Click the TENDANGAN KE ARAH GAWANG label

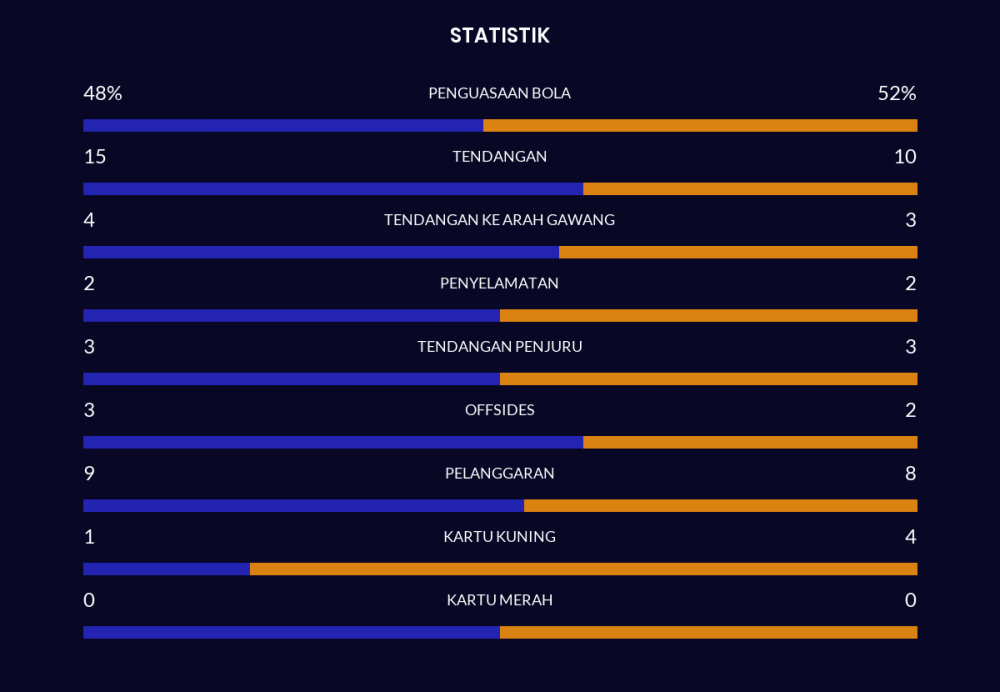[x=499, y=220]
